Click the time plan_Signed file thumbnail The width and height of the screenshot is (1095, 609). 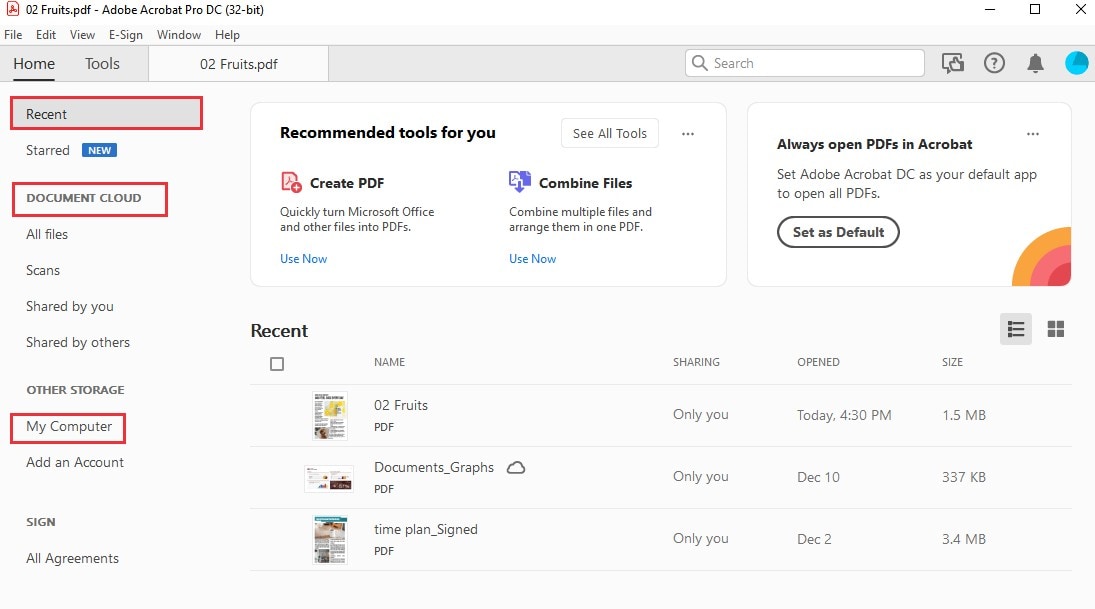(330, 539)
